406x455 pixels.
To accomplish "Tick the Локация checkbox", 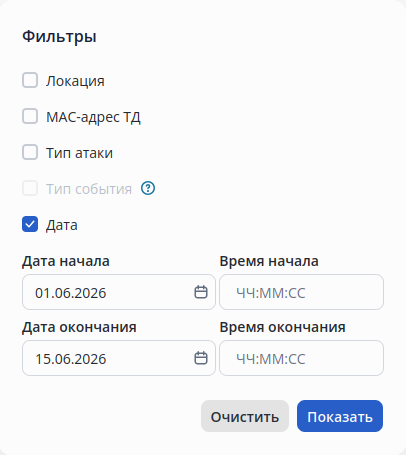I will pos(30,80).
